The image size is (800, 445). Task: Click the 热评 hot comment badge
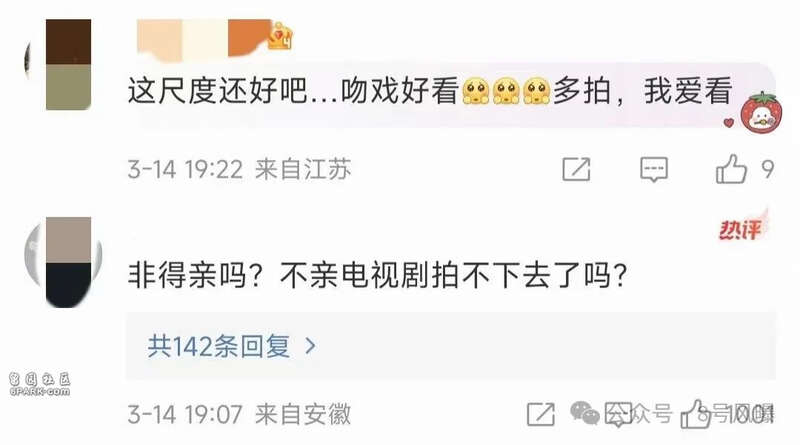pyautogui.click(x=742, y=228)
